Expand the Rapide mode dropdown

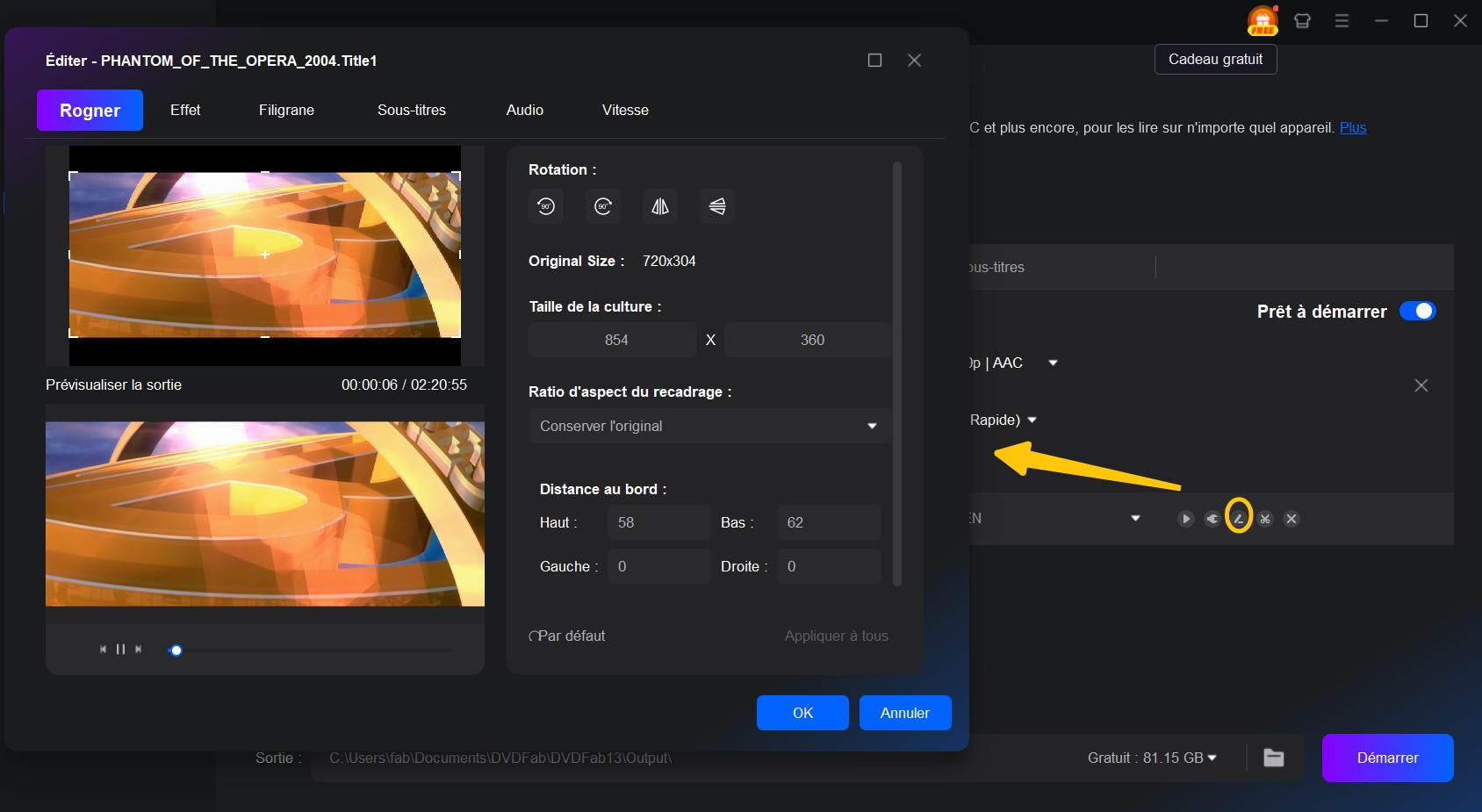click(1032, 420)
